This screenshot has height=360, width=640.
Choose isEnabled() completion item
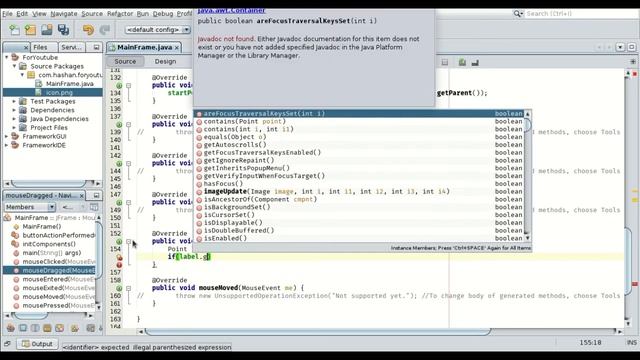(x=359, y=238)
